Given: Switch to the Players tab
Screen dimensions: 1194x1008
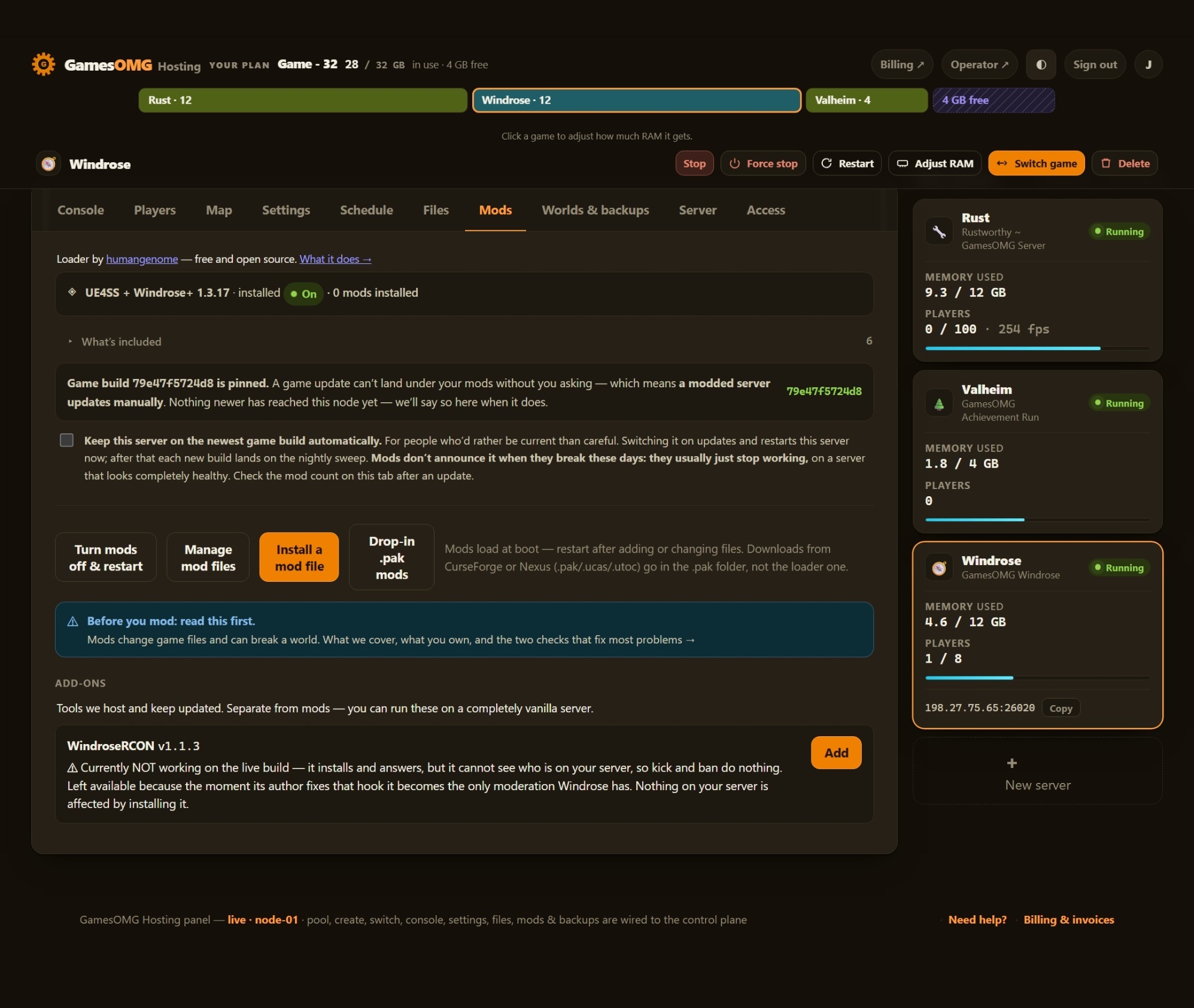Looking at the screenshot, I should click(x=155, y=210).
